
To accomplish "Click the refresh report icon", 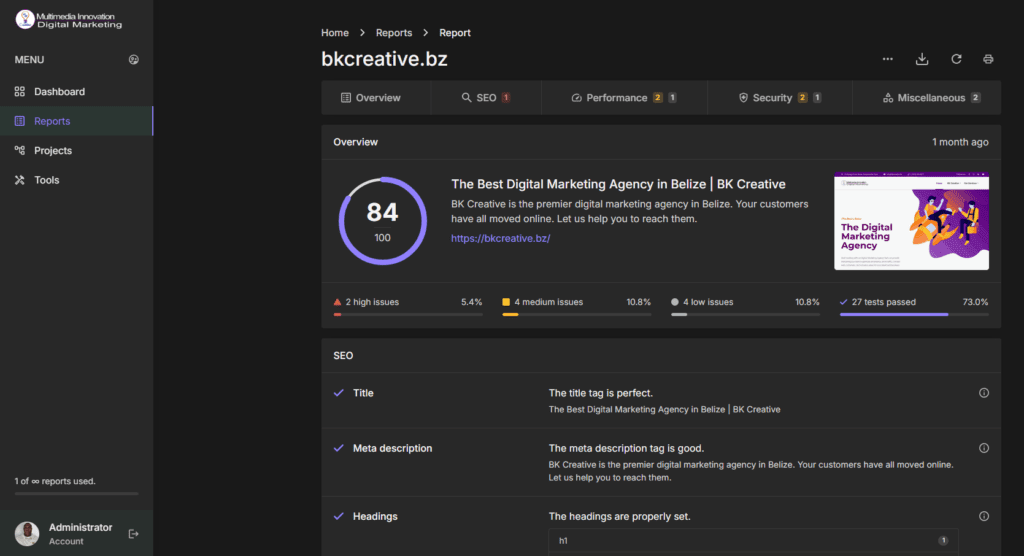I will coord(956,59).
